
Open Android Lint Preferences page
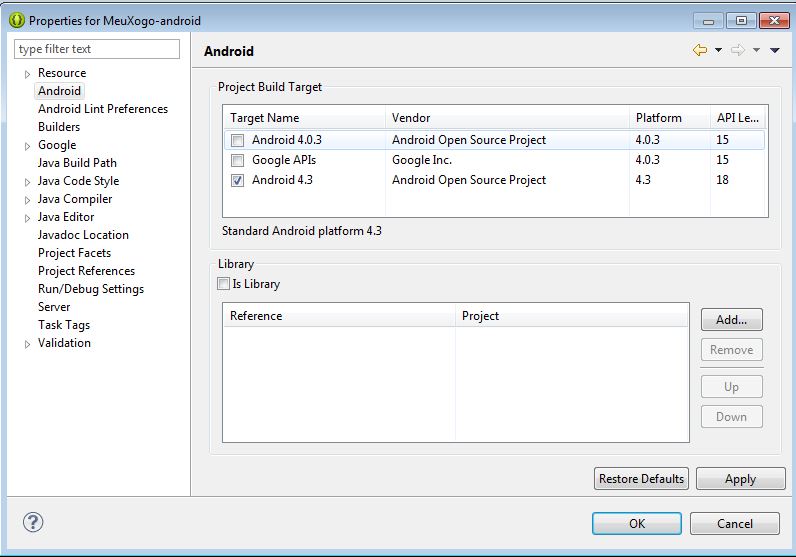tap(103, 109)
